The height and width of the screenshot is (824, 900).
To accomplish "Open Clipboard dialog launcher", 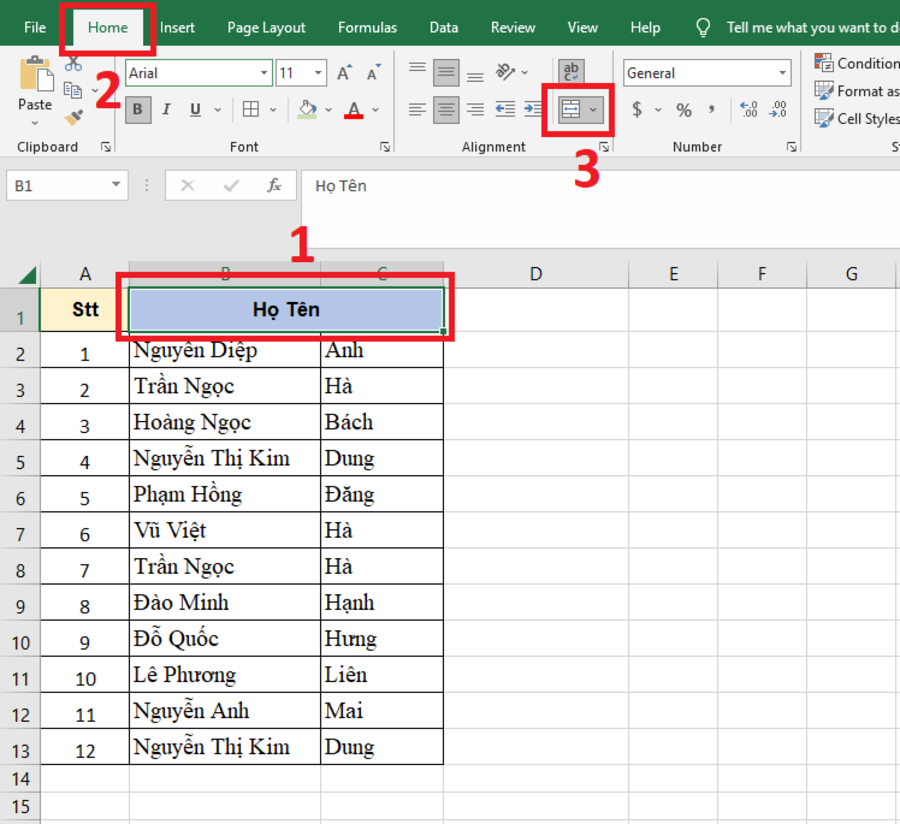I will (106, 147).
